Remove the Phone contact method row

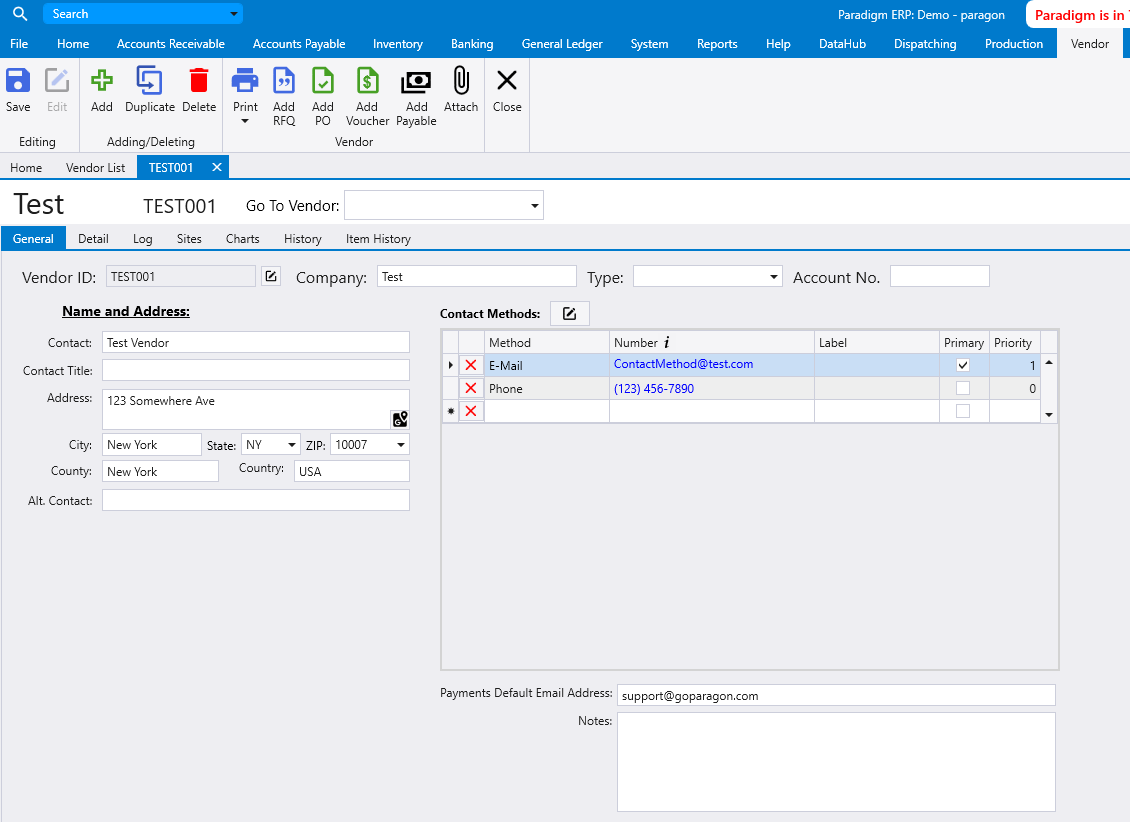click(471, 388)
